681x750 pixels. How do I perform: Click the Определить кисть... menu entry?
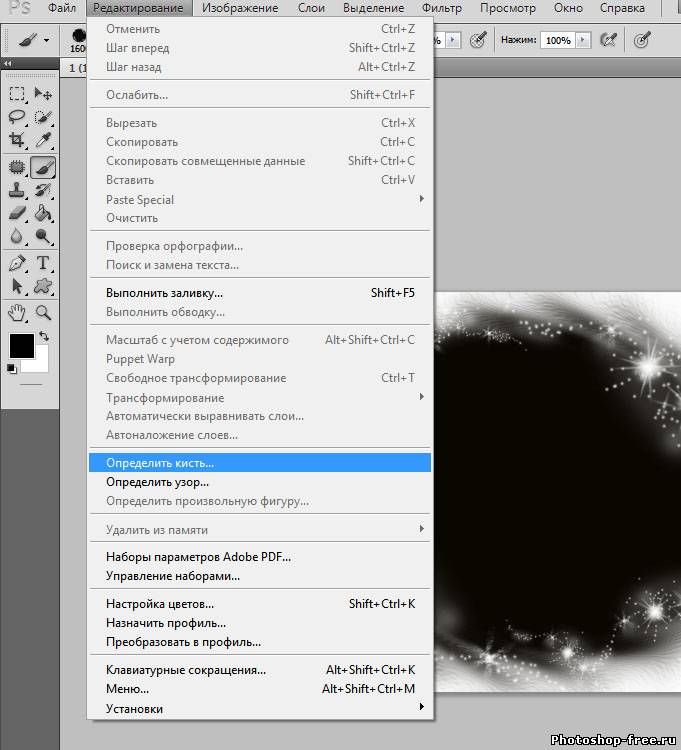coord(160,463)
